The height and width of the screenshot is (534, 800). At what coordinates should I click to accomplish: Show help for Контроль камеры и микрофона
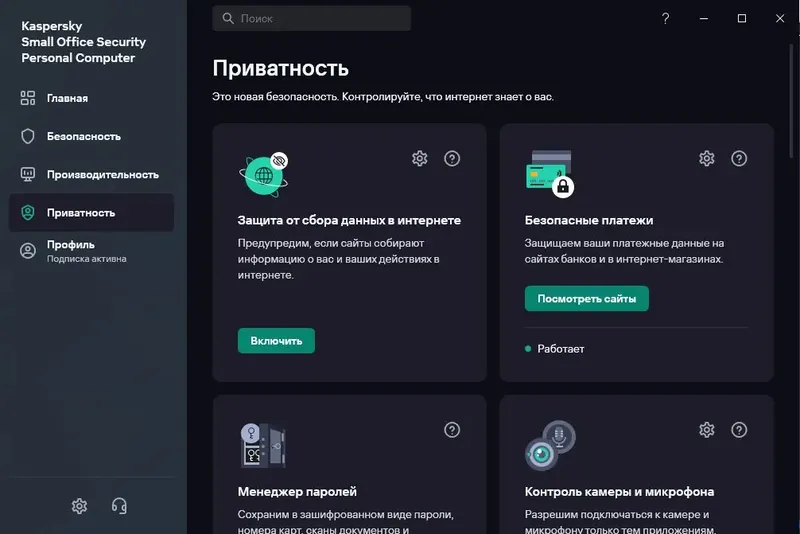(739, 430)
